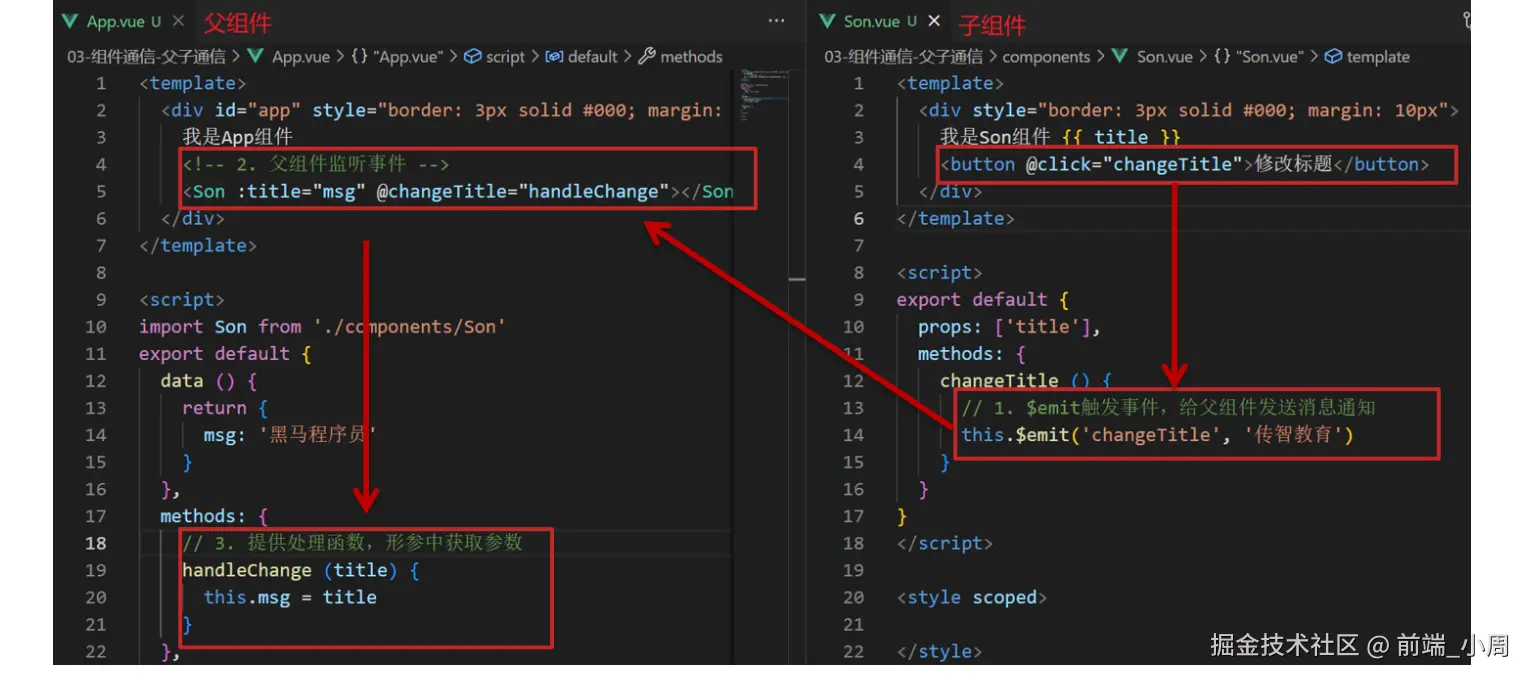Open the folder breadcrumb in the Son.vue pane
The height and width of the screenshot is (680, 1531).
coord(903,57)
